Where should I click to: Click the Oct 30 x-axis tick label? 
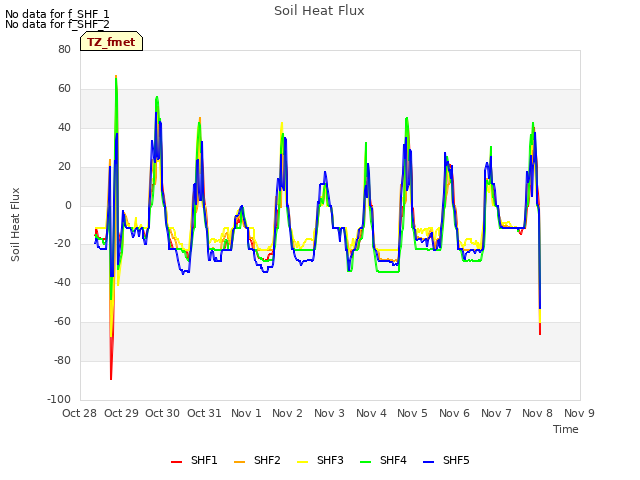[162, 413]
